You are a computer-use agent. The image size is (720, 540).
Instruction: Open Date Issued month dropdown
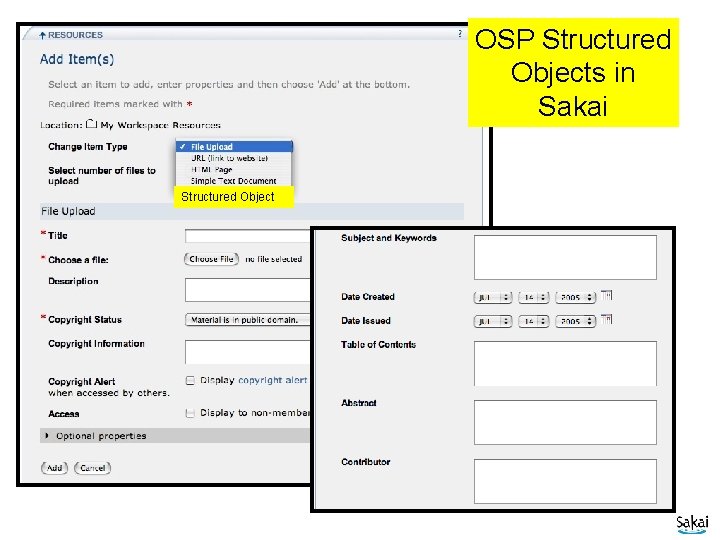493,321
